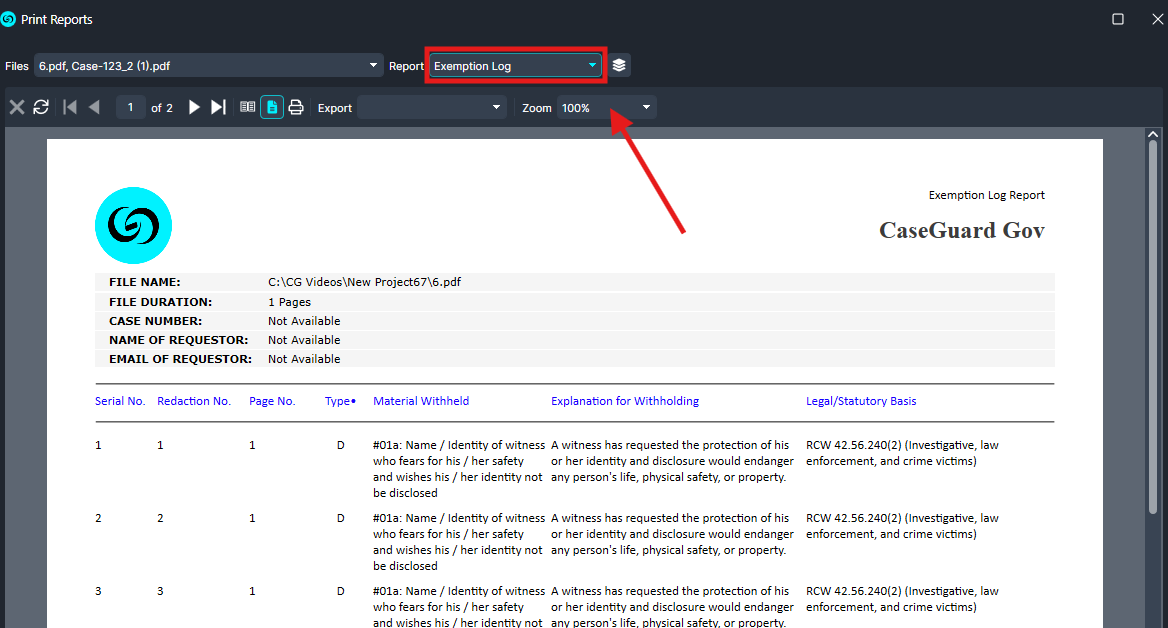Viewport: 1168px width, 628px height.
Task: Click the Redaction No. column header
Action: point(194,401)
